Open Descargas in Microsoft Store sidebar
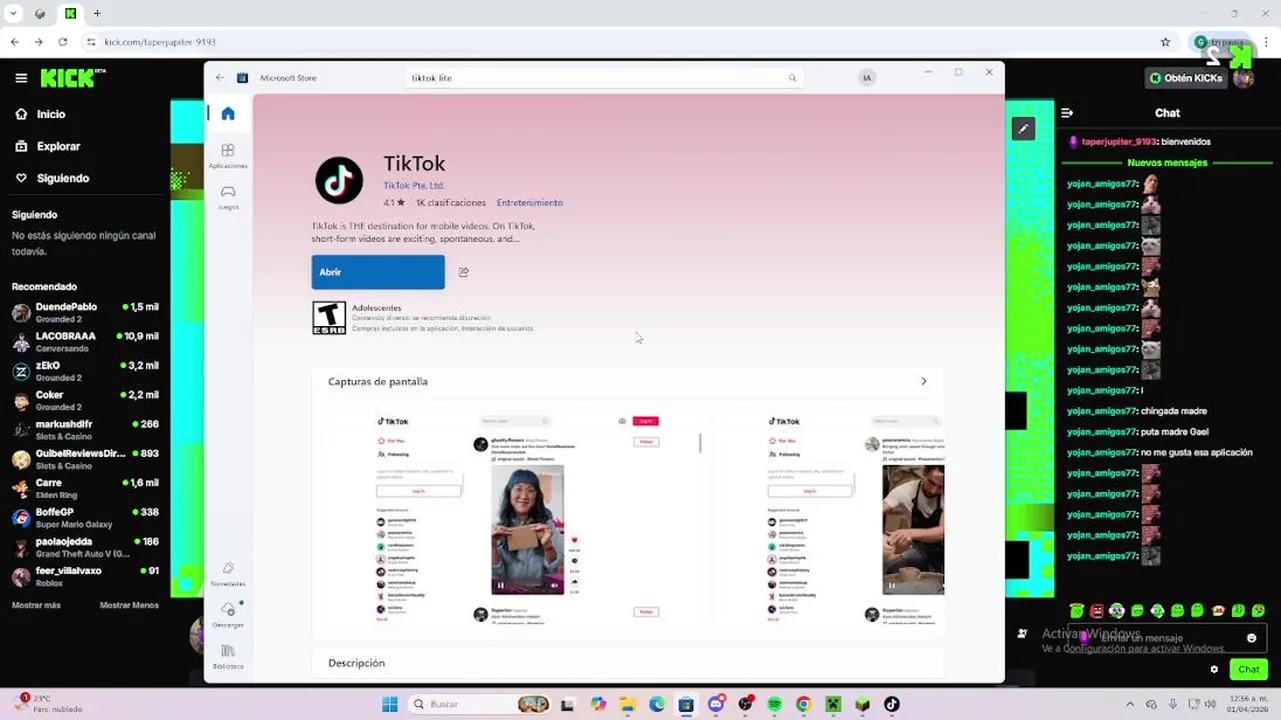Screen dimensions: 1281x720 pyautogui.click(x=228, y=615)
